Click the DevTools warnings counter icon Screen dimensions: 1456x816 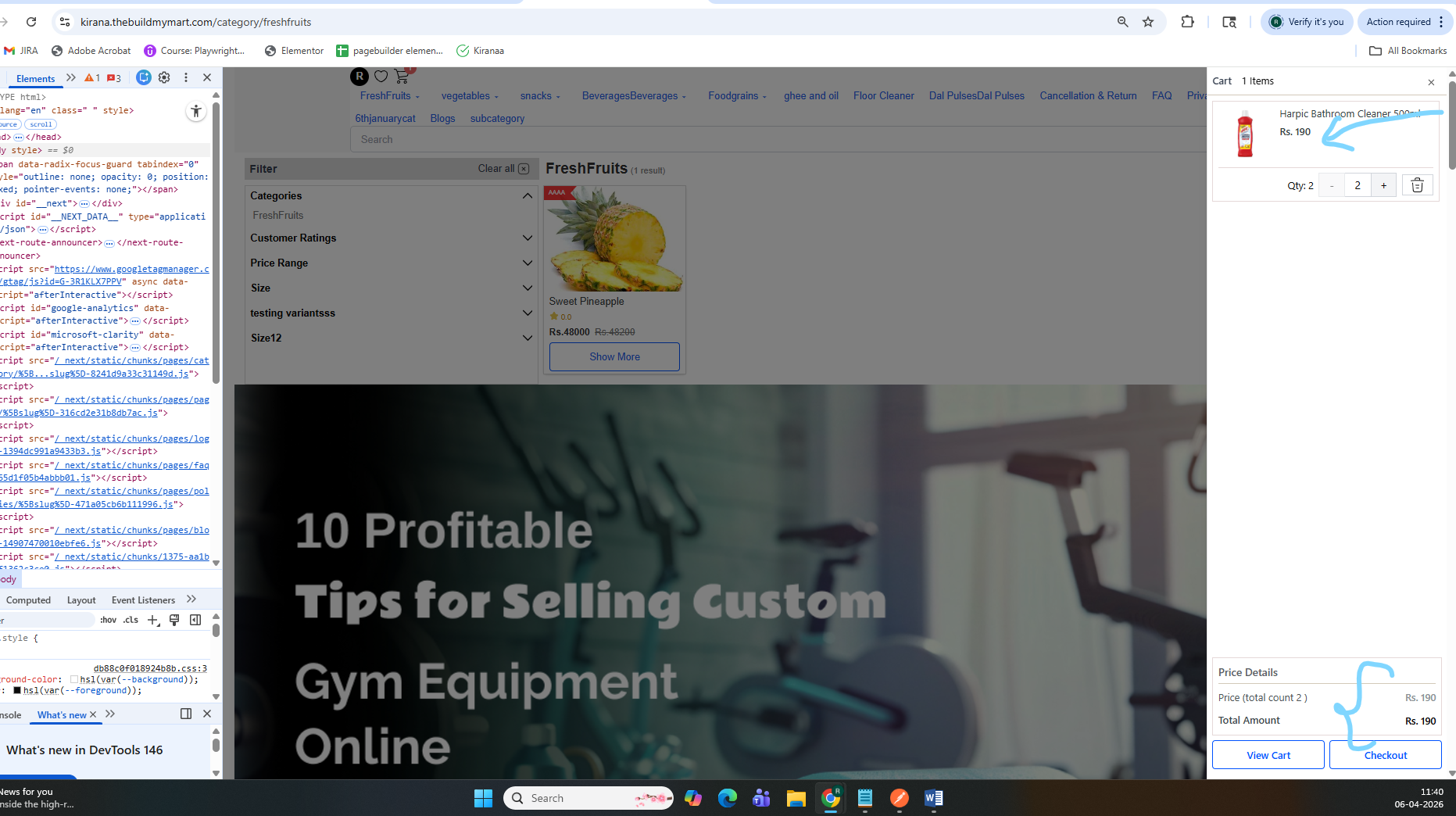92,78
